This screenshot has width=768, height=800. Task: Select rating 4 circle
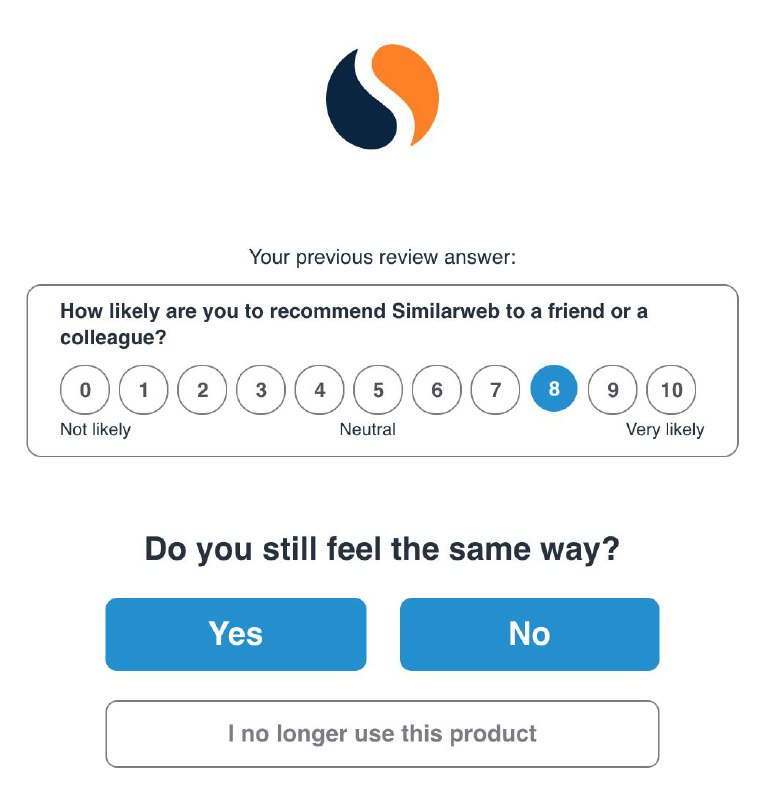click(x=320, y=390)
